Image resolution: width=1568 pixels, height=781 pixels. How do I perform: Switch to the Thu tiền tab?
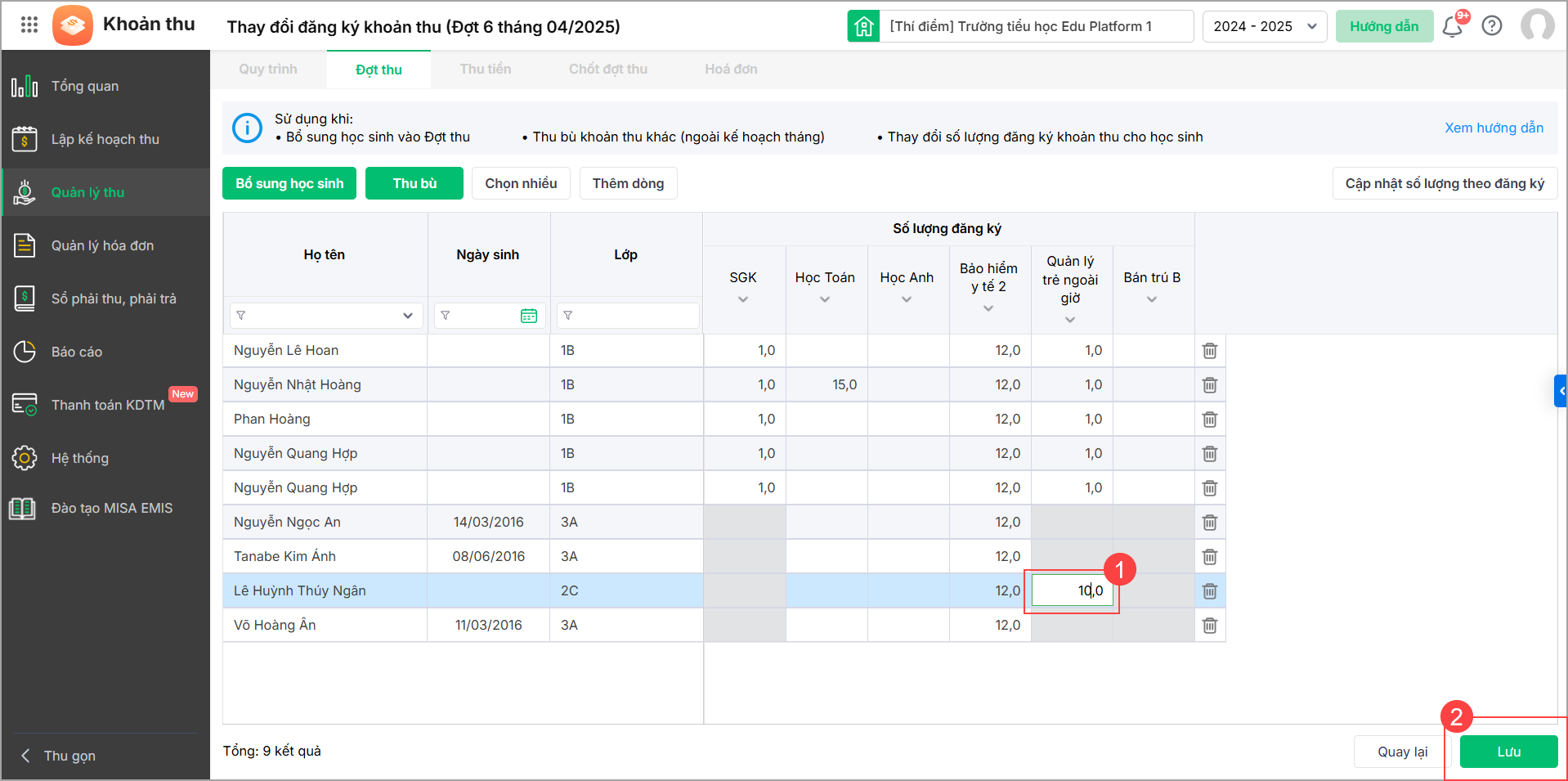[485, 70]
